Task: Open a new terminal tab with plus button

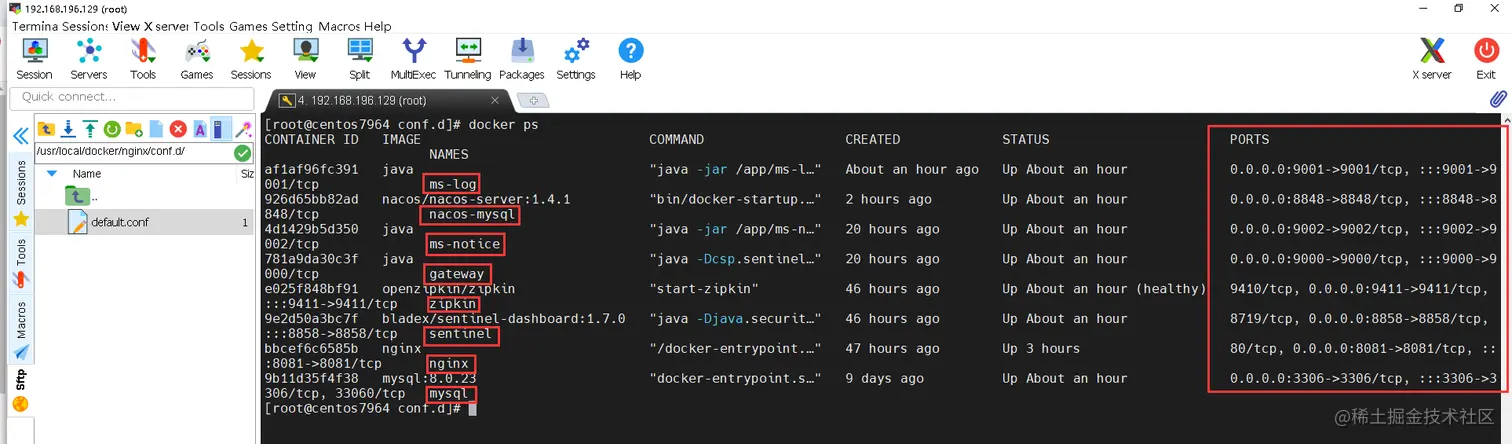Action: (533, 101)
